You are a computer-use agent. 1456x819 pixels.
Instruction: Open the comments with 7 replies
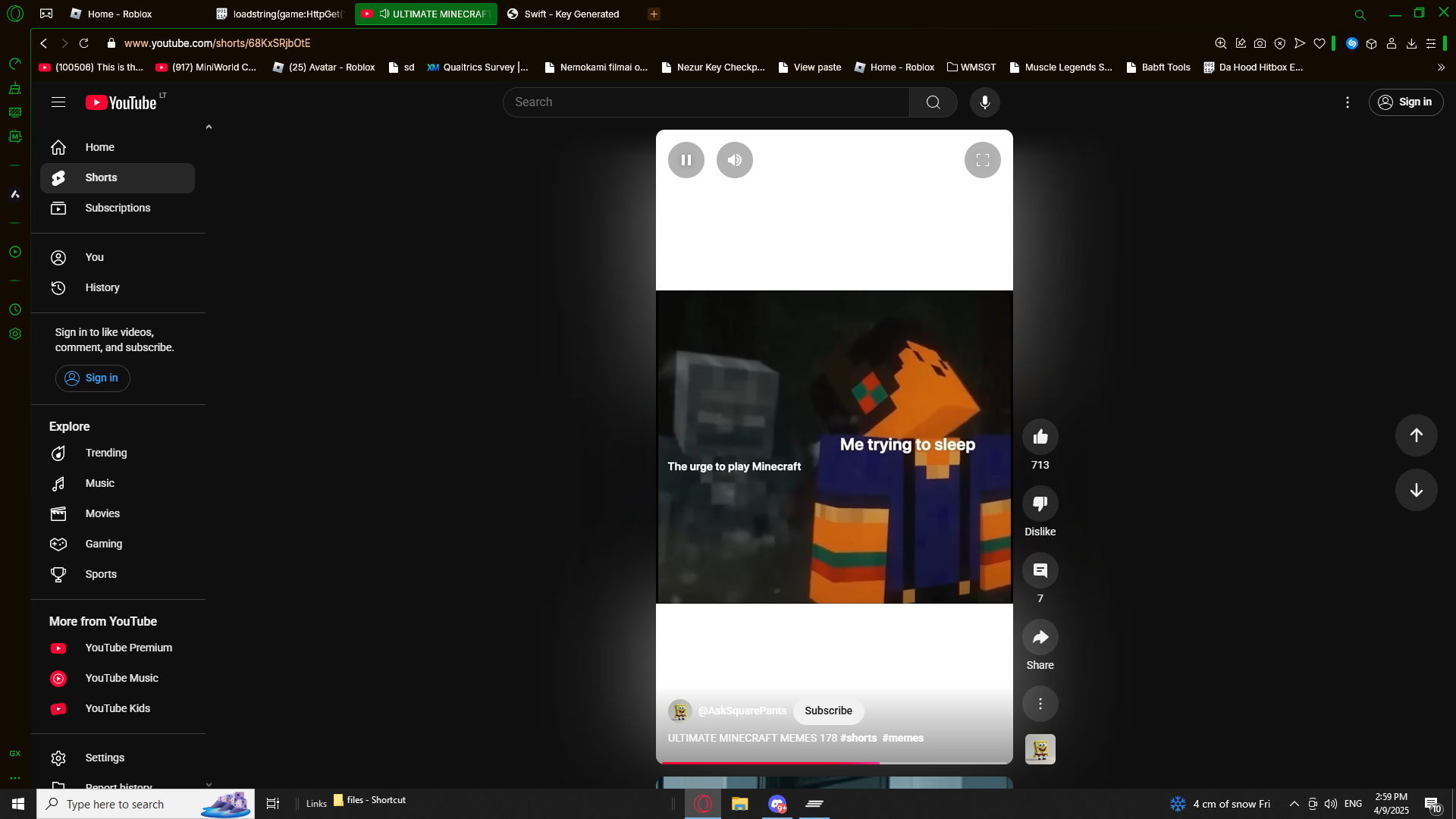(1040, 570)
